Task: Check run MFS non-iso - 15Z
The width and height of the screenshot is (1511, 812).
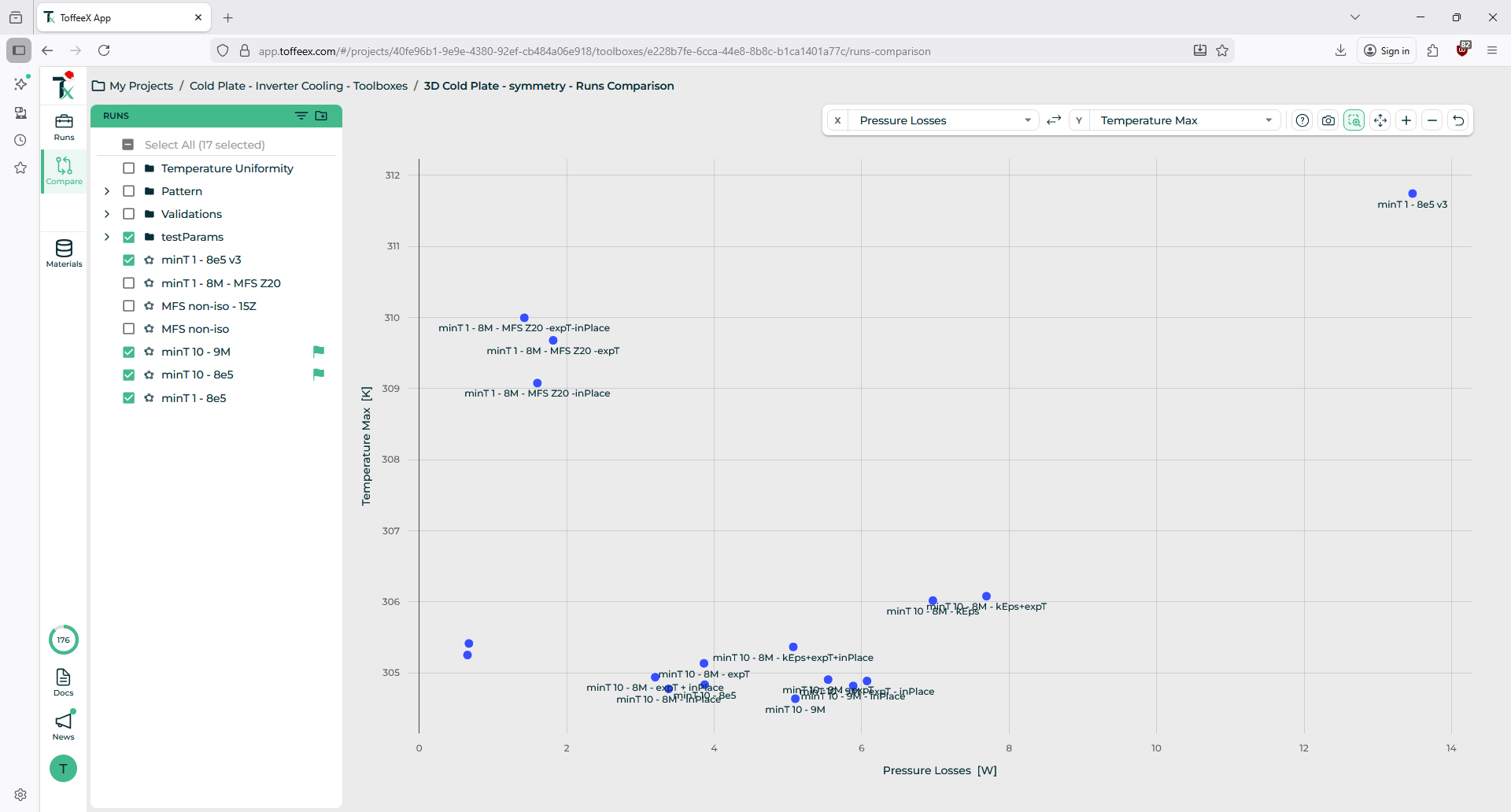Action: pos(128,306)
